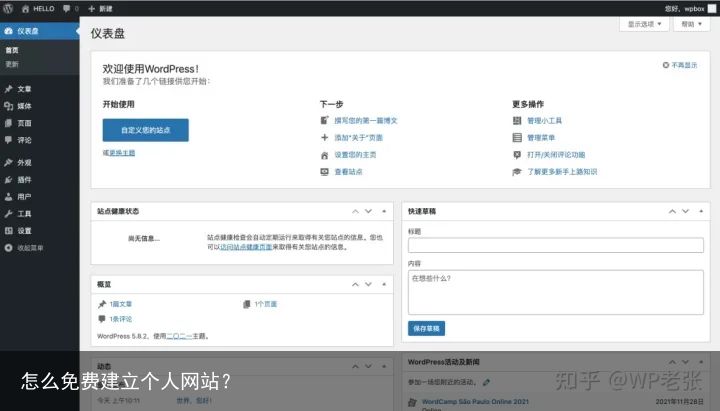The height and width of the screenshot is (411, 720).
Task: Open 管理菜单 link
Action: click(x=541, y=137)
